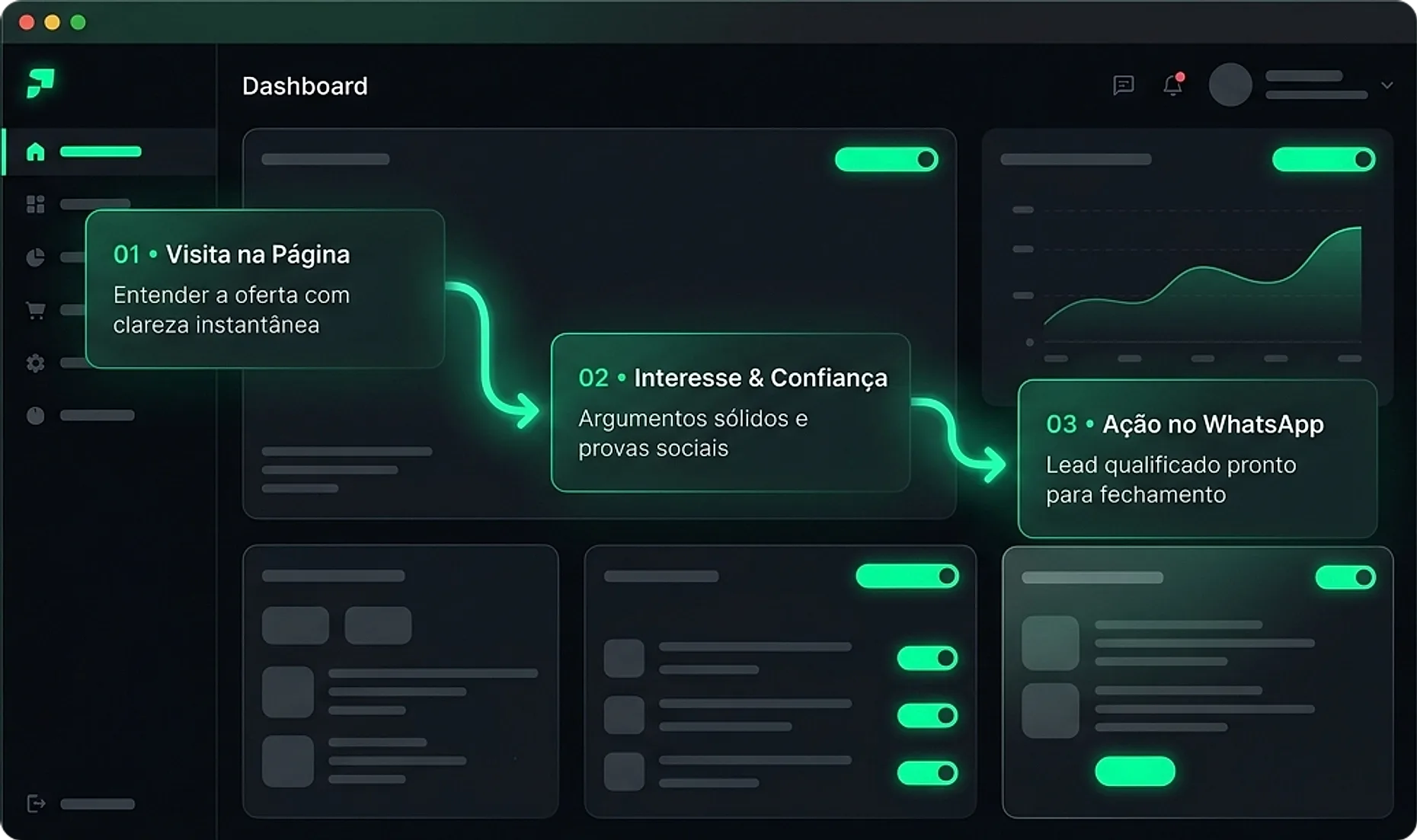Click the second gray chip in the bottom left card
Screen dimensions: 1417x840
pyautogui.click(x=378, y=625)
